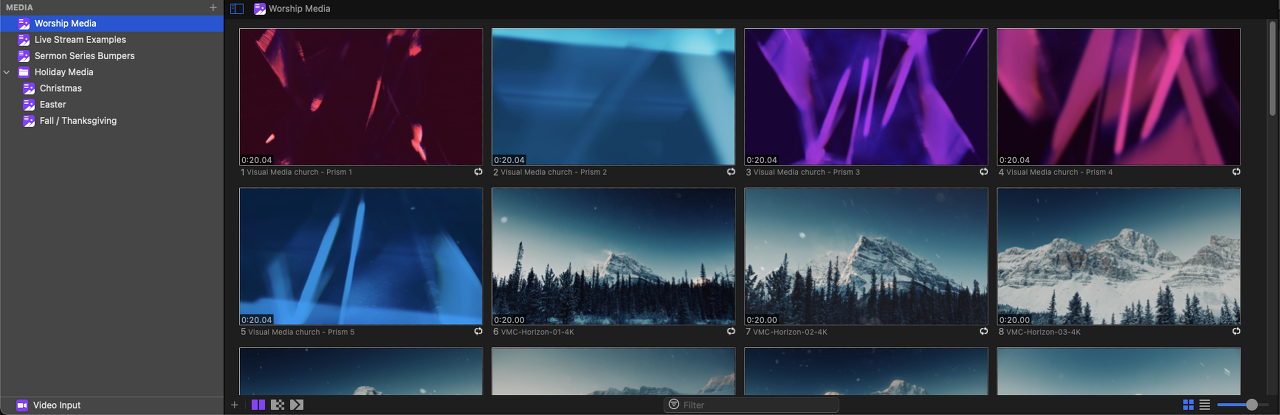
Task: Click the label 'VMC-Horizon-01-4K'
Action: click(x=537, y=332)
